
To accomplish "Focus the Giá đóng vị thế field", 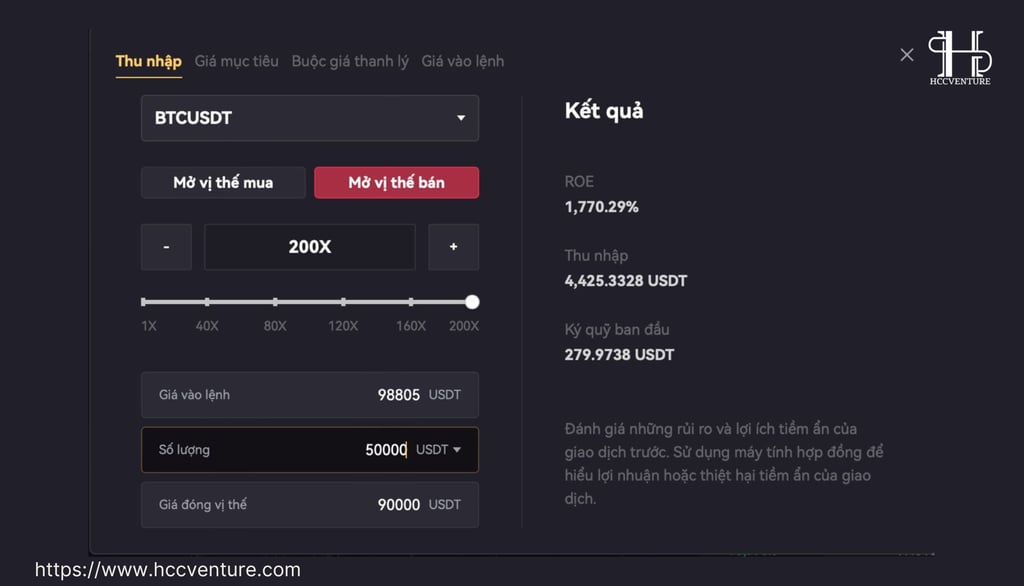I will pyautogui.click(x=310, y=504).
